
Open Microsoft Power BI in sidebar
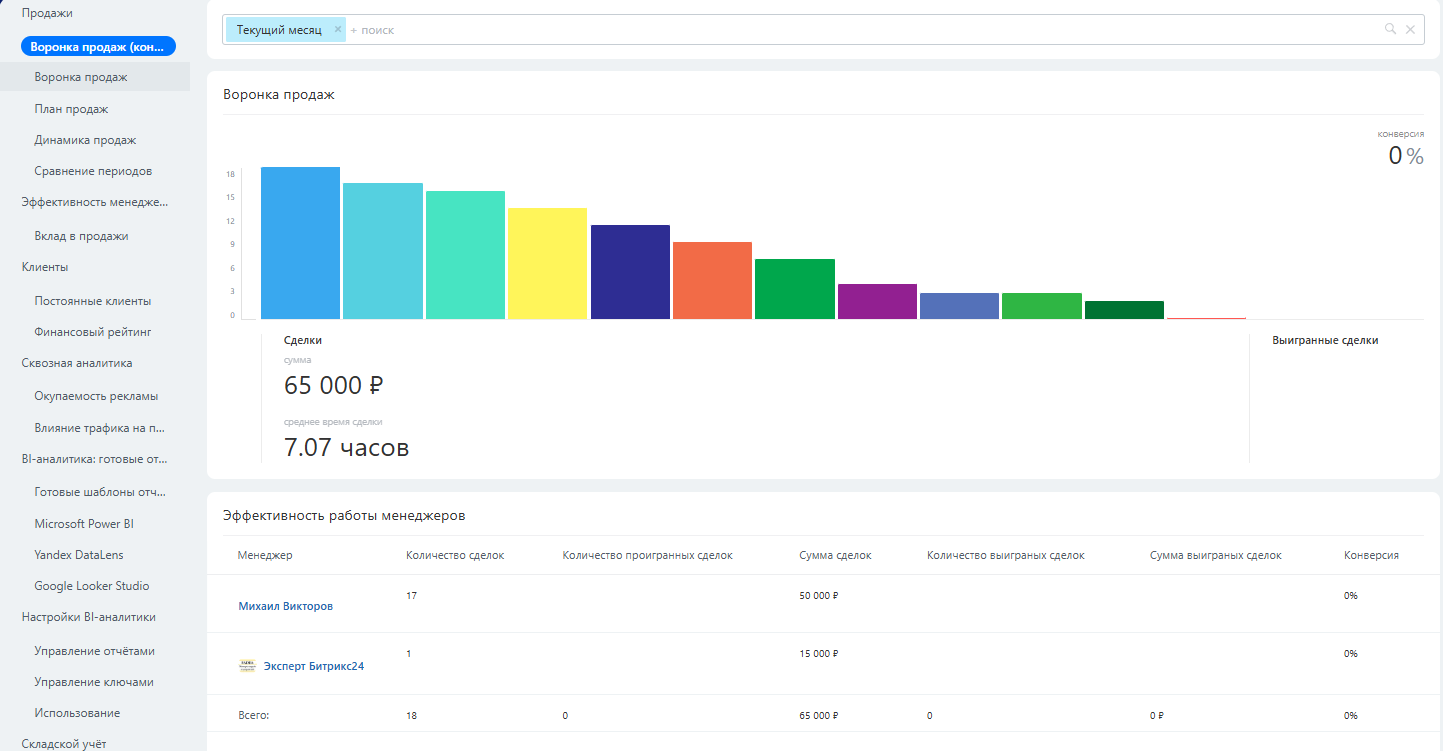(x=84, y=524)
